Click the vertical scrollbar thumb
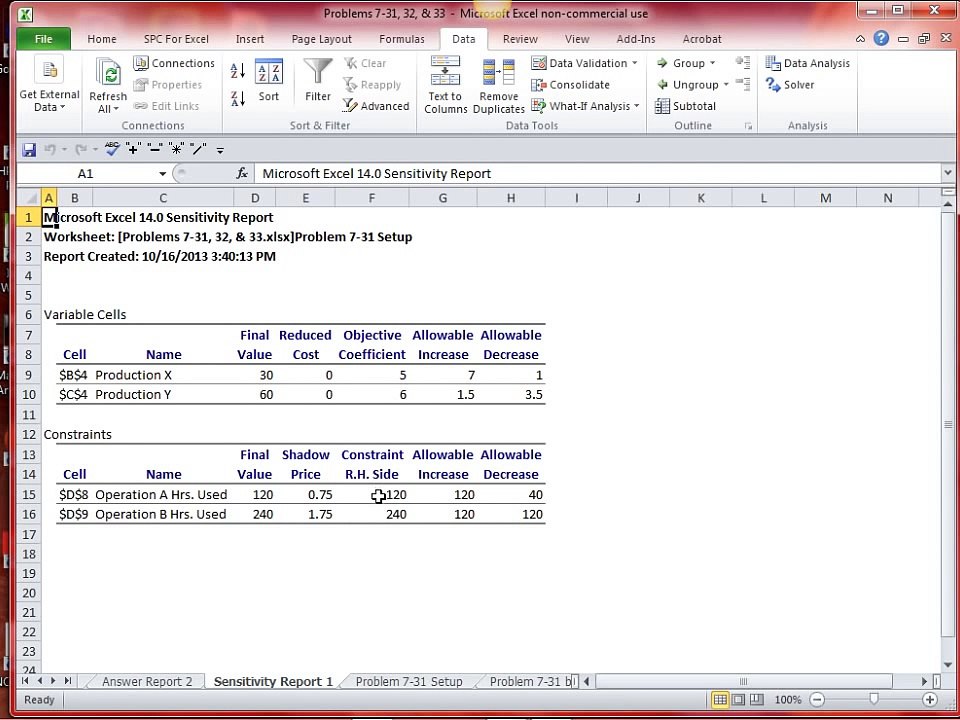The image size is (960, 720). pos(948,424)
